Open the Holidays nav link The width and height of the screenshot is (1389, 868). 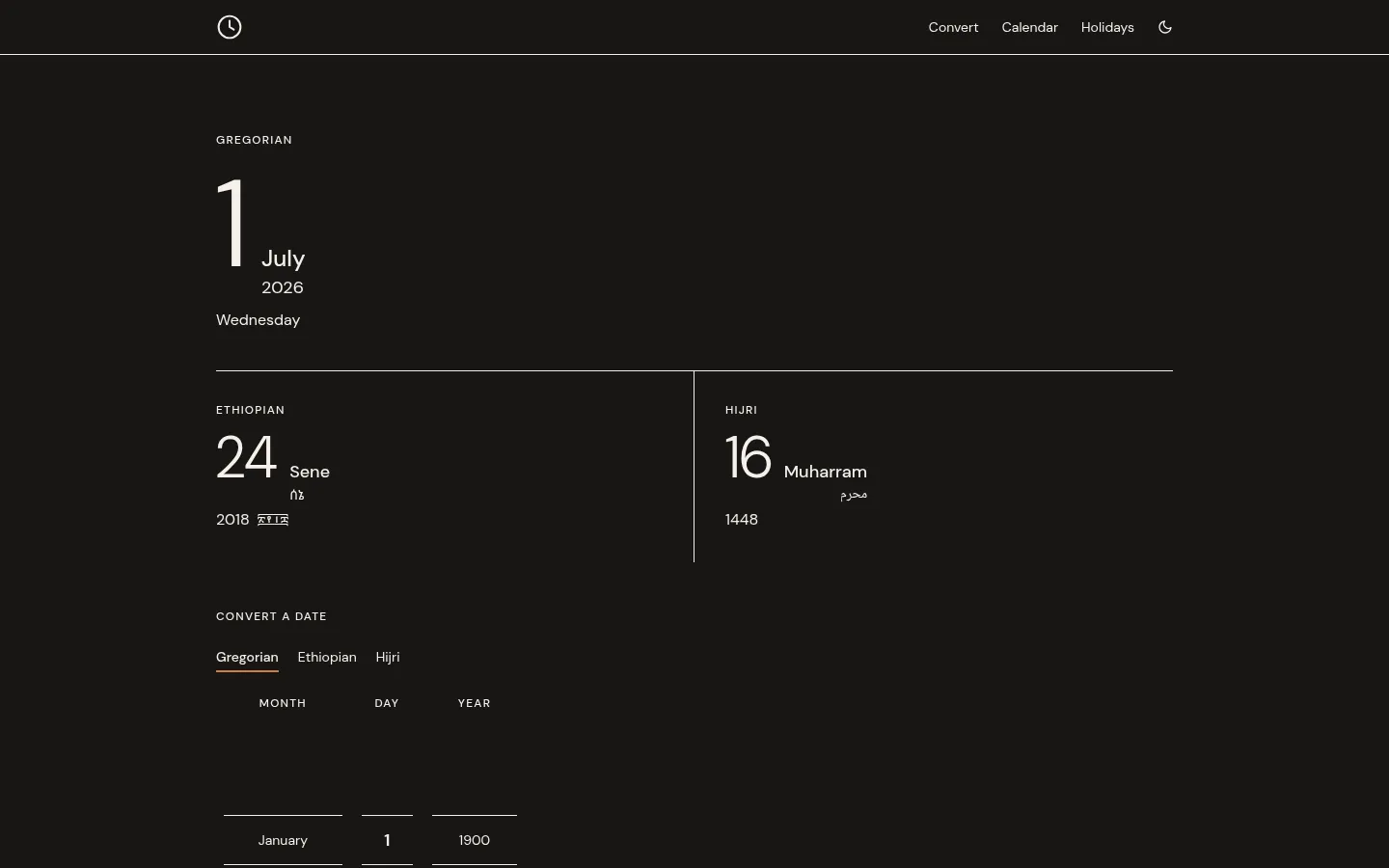1107,27
